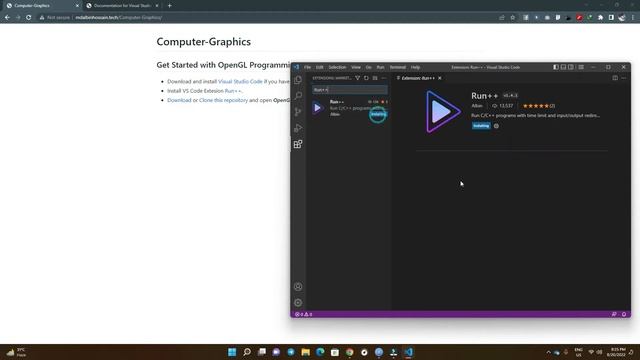Toggle primary side bar layout icon
This screenshot has height=360, width=640.
point(556,67)
